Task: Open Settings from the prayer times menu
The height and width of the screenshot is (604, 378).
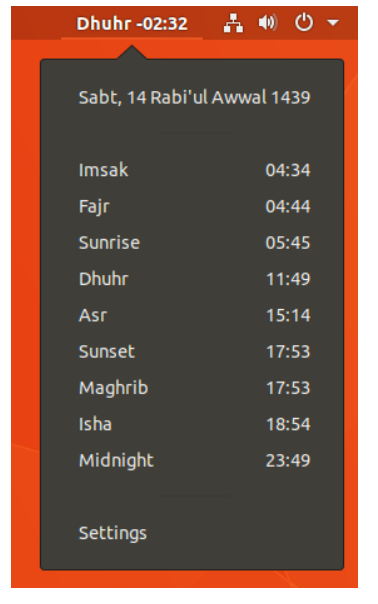Action: [192, 533]
